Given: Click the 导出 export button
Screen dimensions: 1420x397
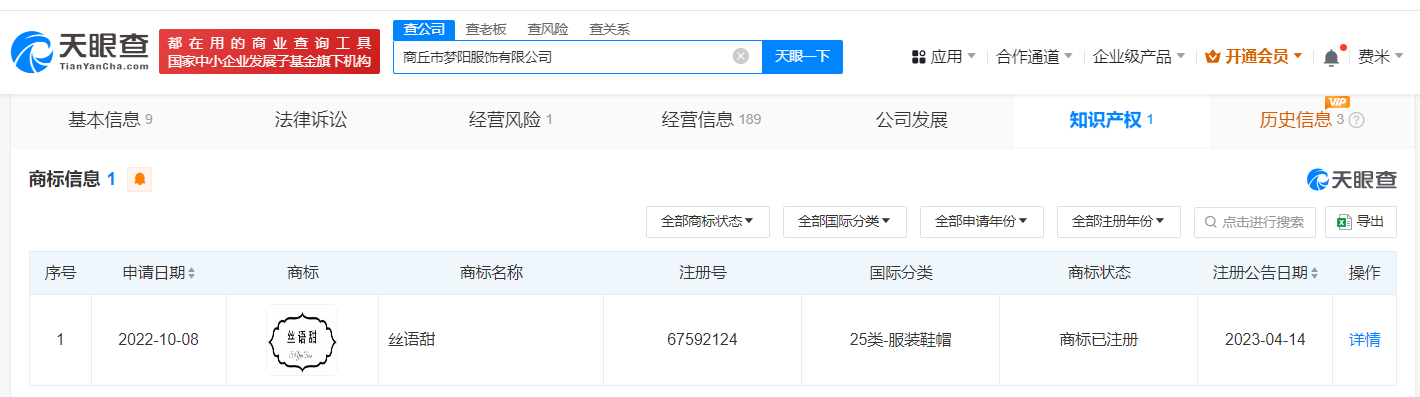Looking at the screenshot, I should click(1361, 222).
